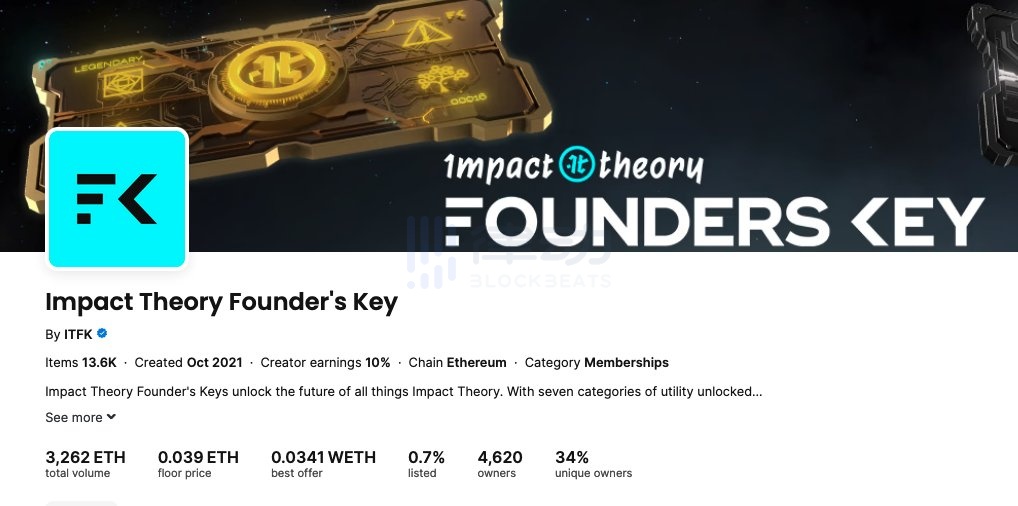Click the blue verified badge beside ITFK
1018x506 pixels.
[102, 334]
